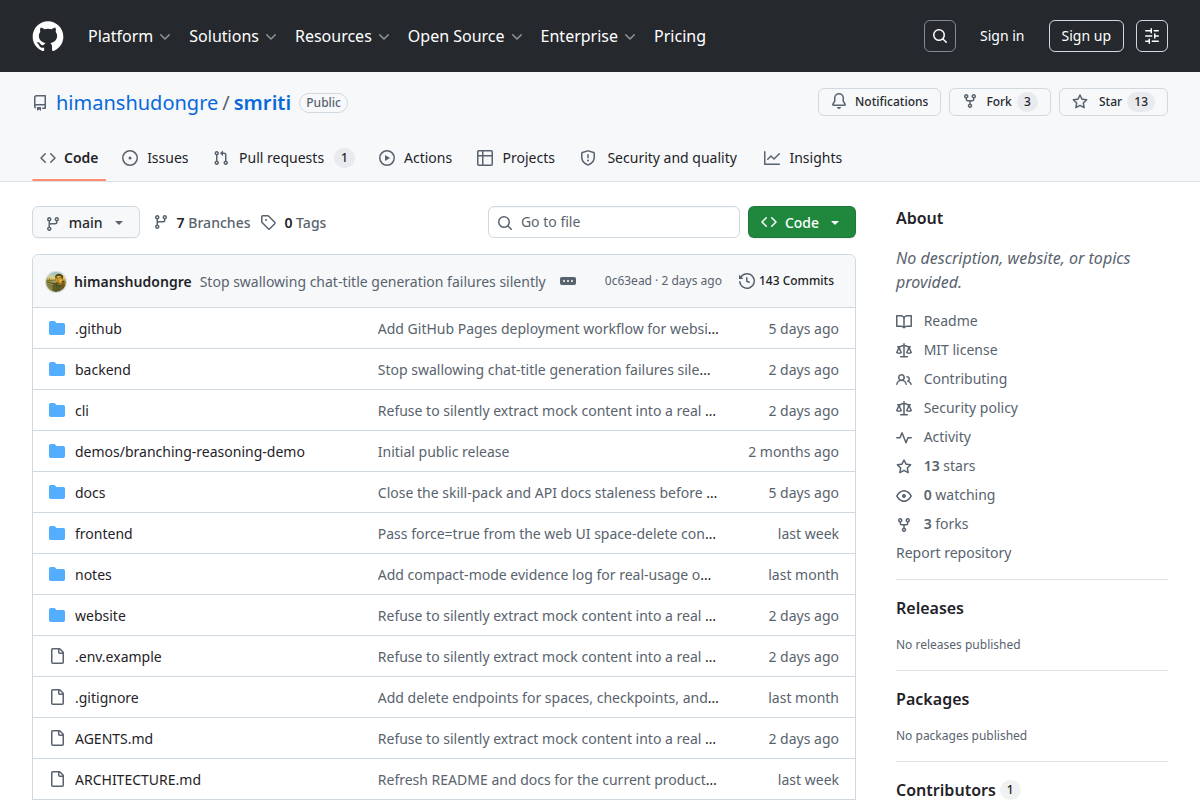The width and height of the screenshot is (1200, 800).
Task: Open Pricing in the top navigation
Action: point(680,36)
